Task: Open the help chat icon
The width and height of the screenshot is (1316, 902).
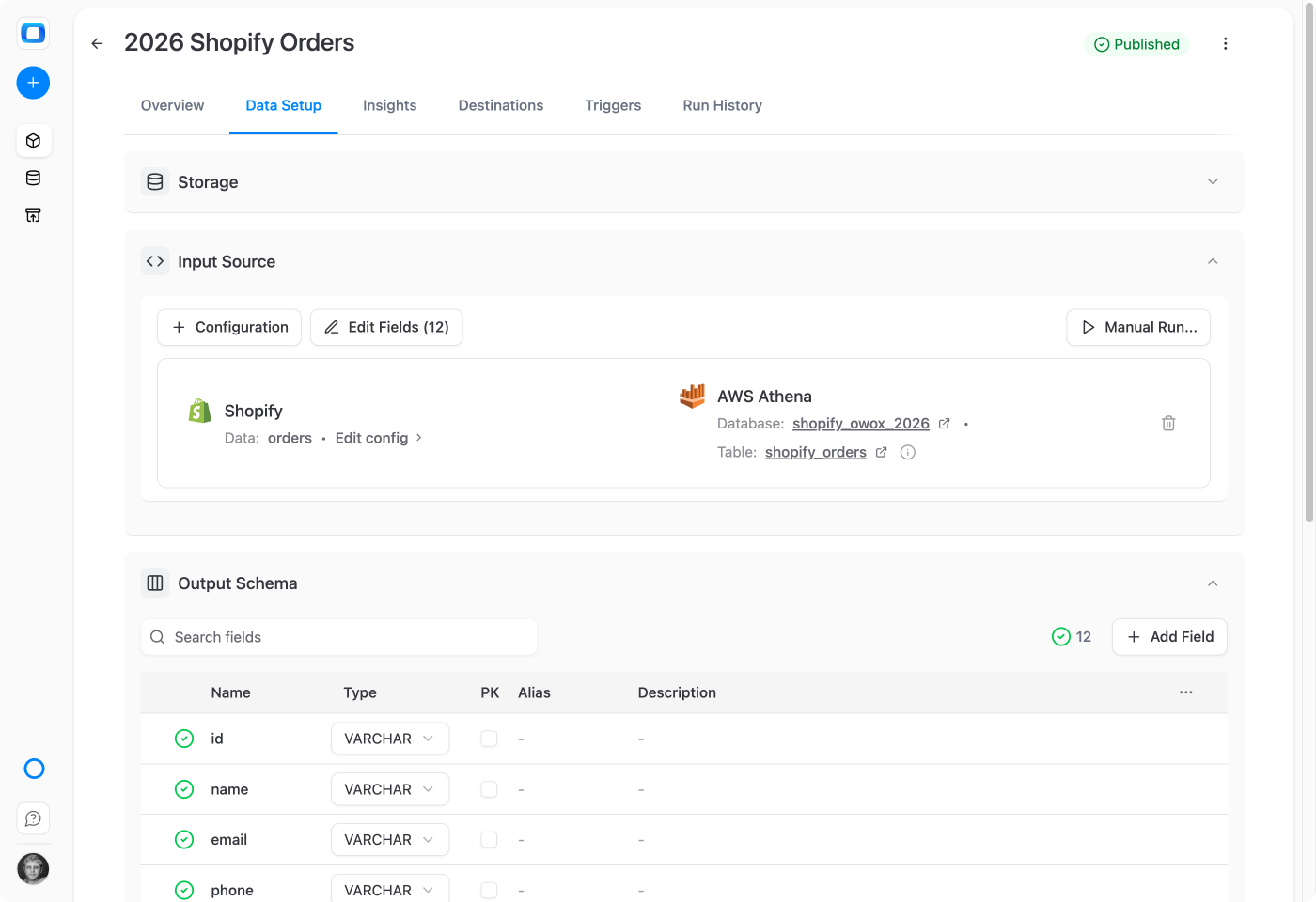Action: [x=33, y=818]
